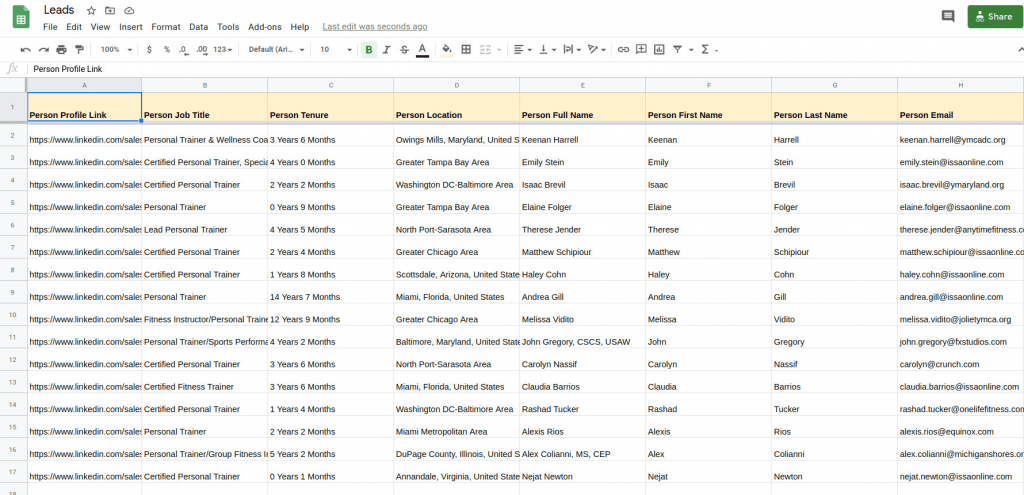Toggle strikethrough formatting

tap(404, 50)
